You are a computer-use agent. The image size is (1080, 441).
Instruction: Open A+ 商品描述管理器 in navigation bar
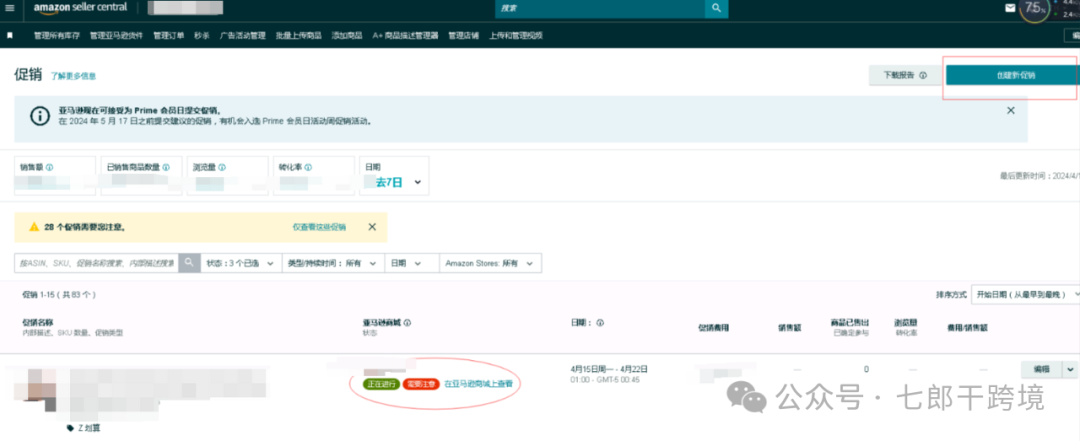coord(405,35)
